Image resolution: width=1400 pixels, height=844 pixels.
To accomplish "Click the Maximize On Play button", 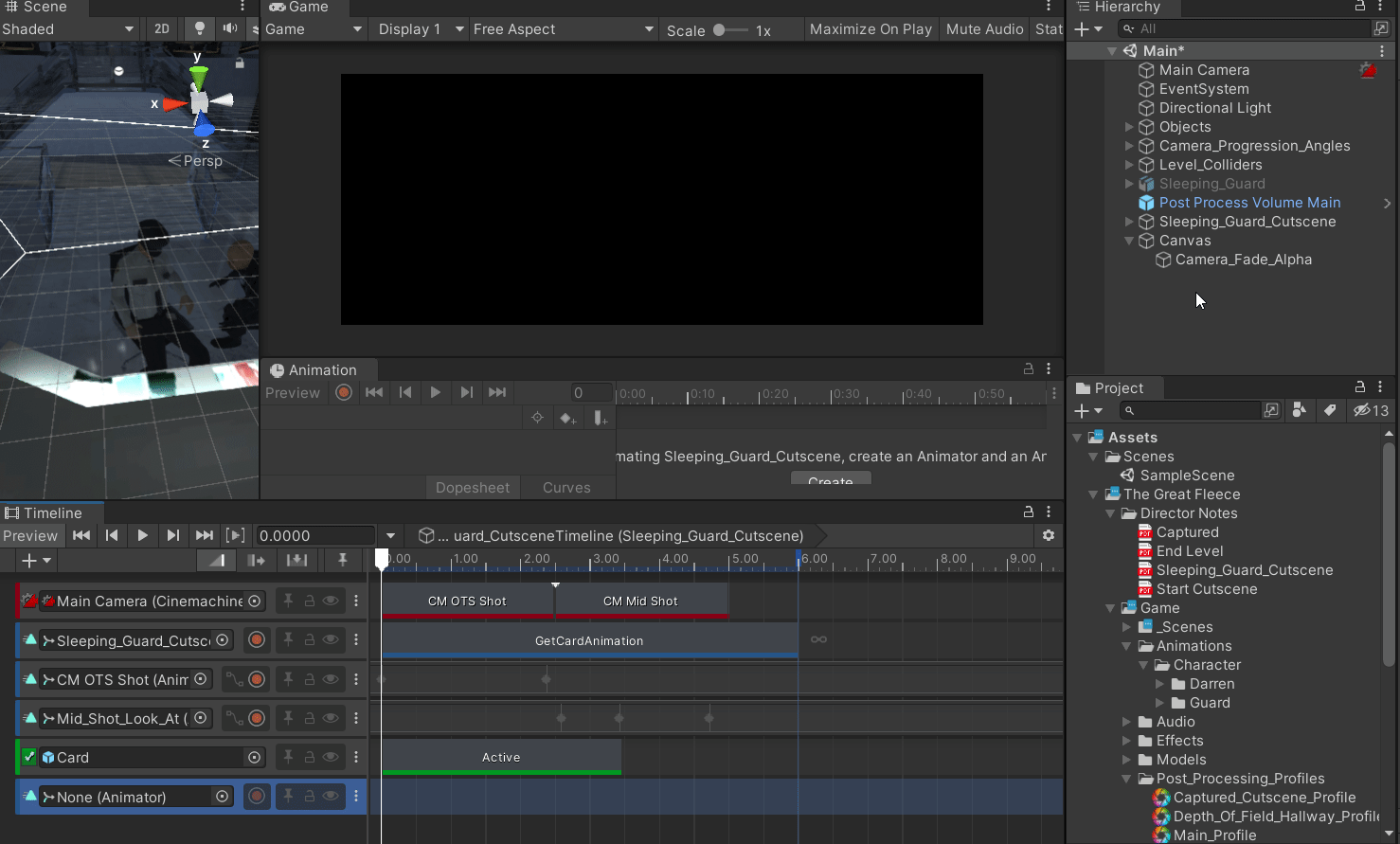I will point(871,29).
